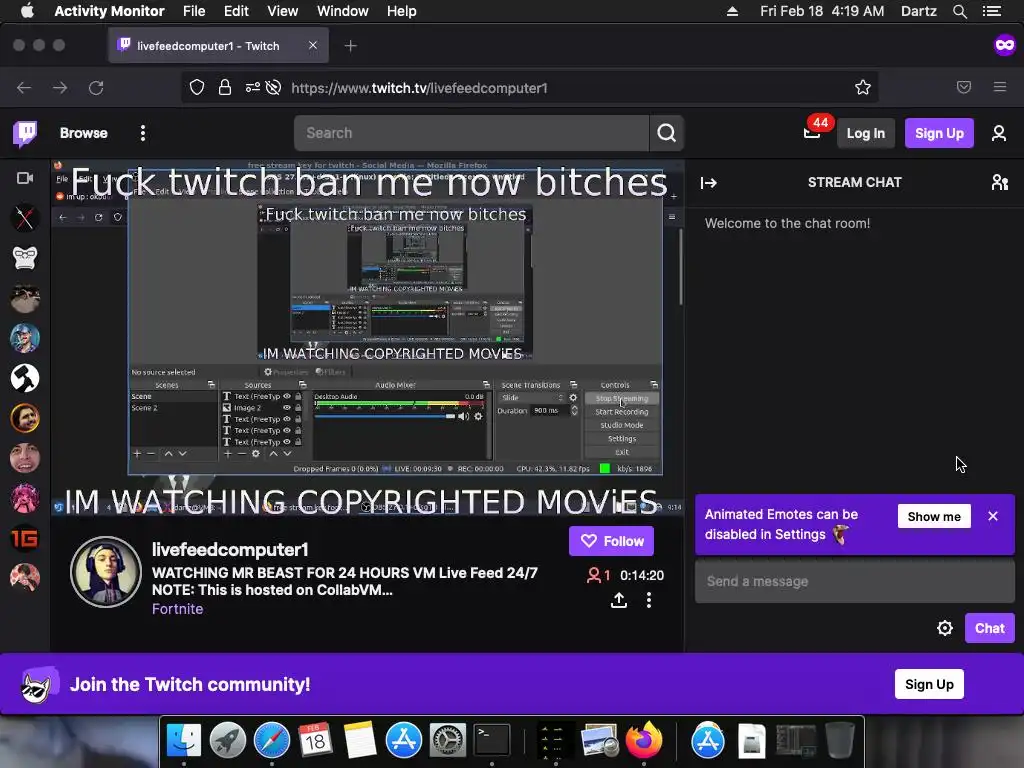Send message with the Chat button
The height and width of the screenshot is (768, 1024).
tap(989, 628)
